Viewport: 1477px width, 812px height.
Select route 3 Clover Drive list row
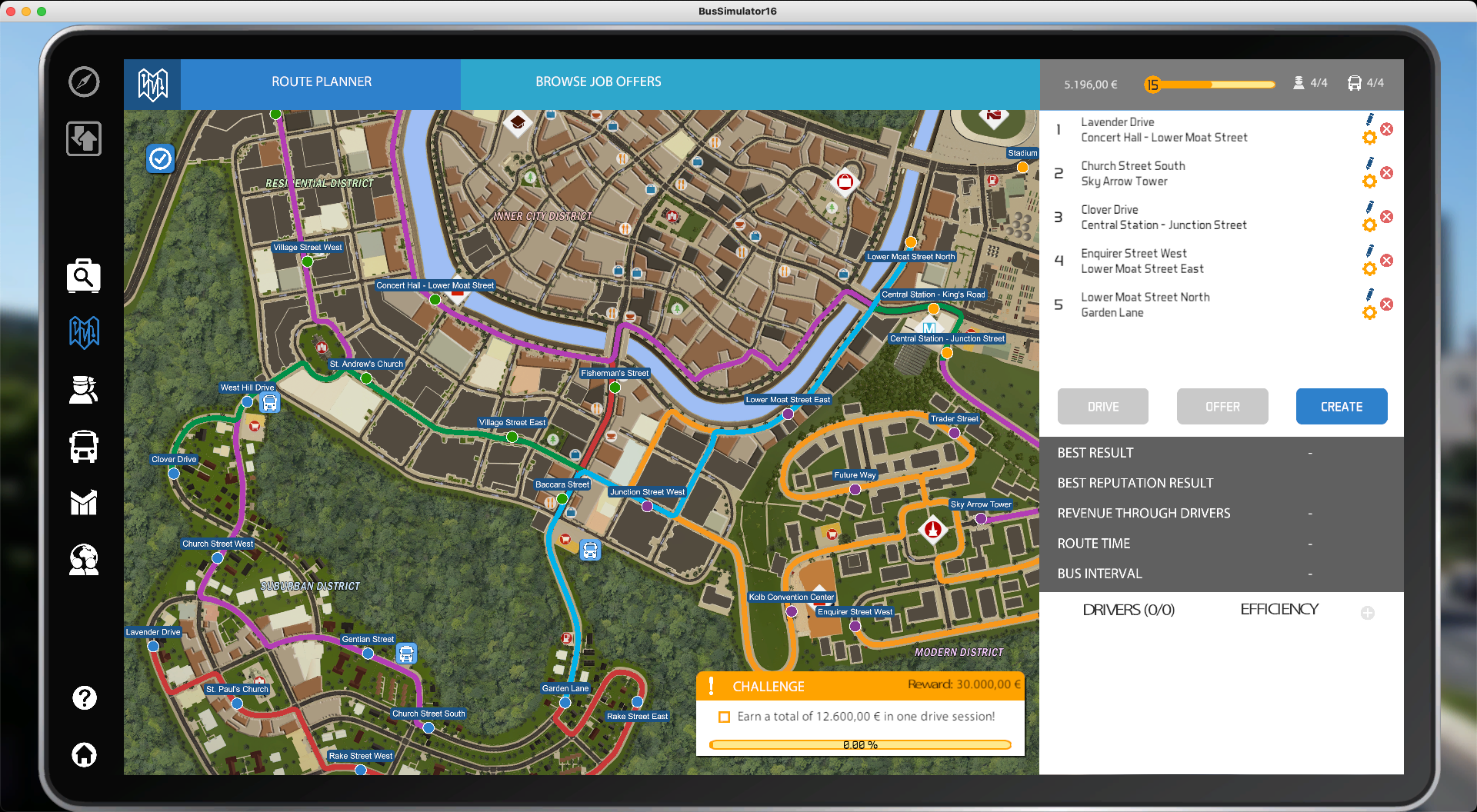pyautogui.click(x=1222, y=217)
